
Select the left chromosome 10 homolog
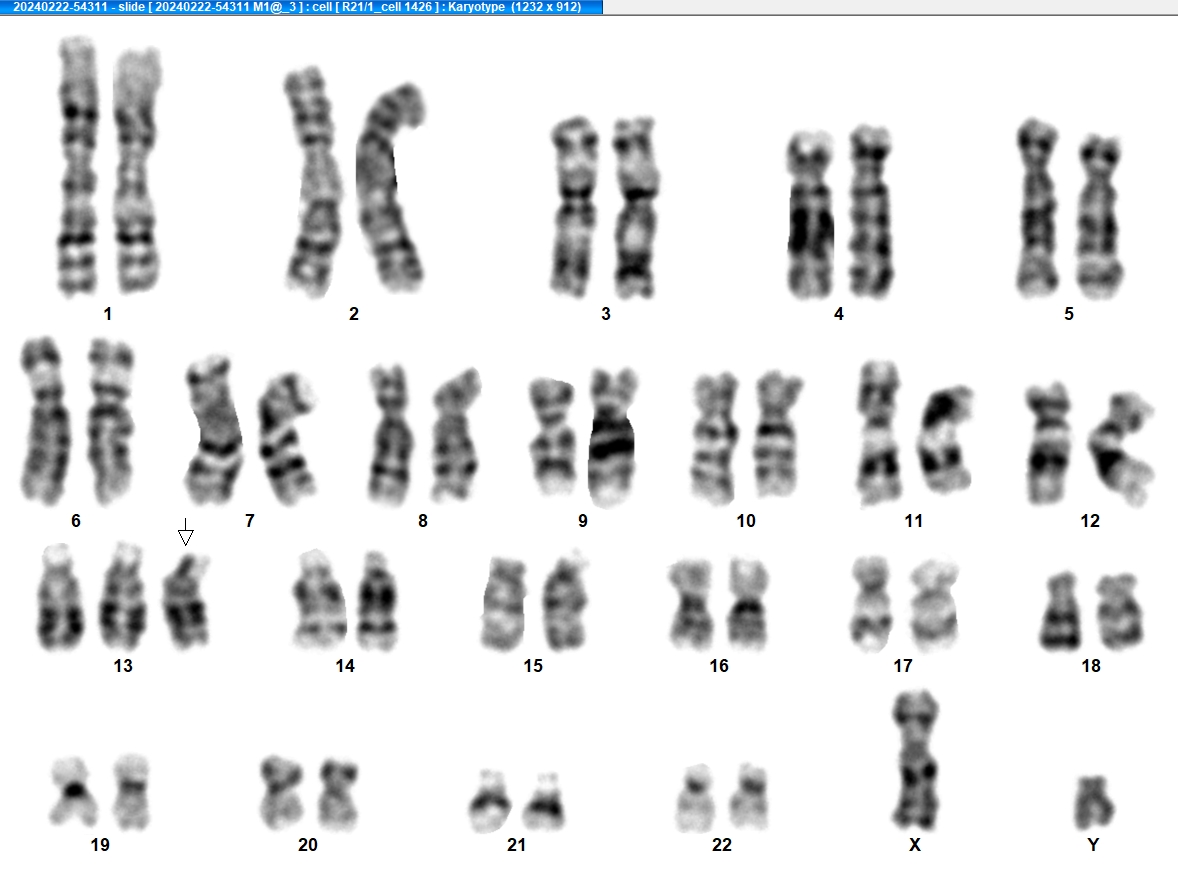point(714,439)
